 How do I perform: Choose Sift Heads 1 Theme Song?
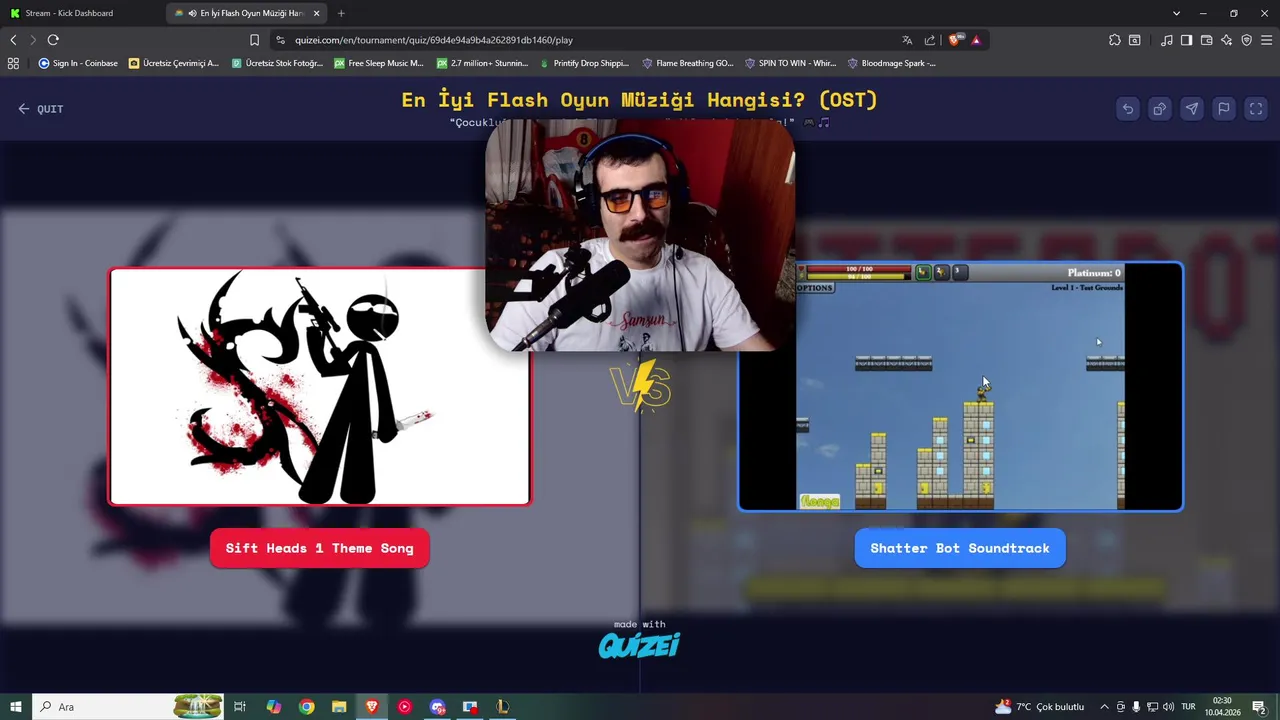click(319, 548)
